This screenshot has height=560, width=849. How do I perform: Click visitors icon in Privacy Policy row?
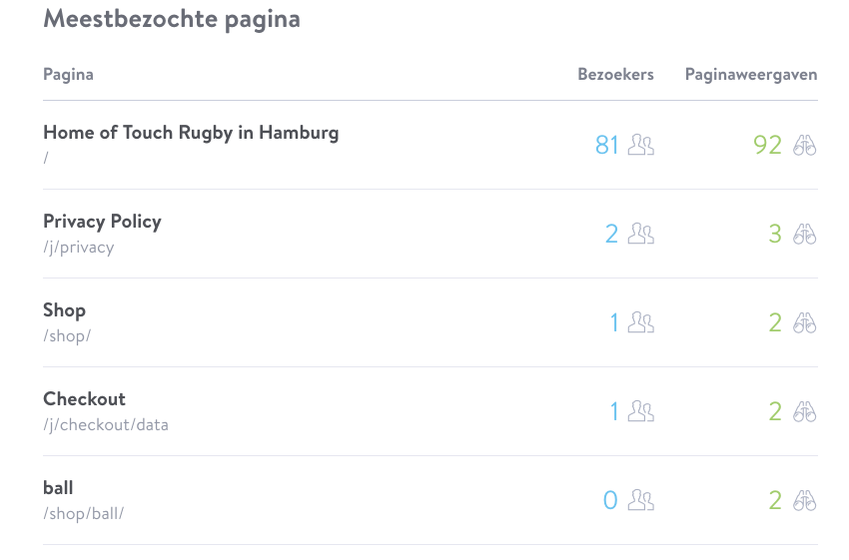click(641, 234)
